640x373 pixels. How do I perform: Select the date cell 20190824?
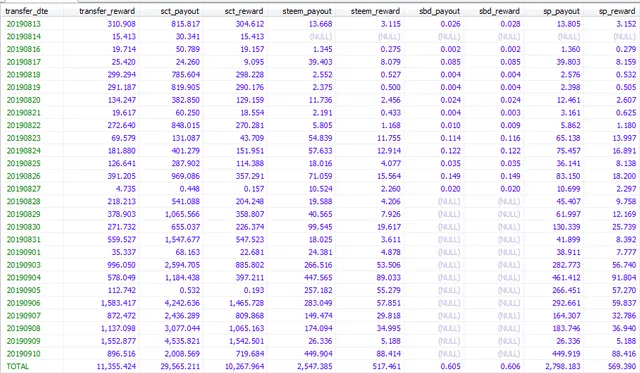click(24, 151)
